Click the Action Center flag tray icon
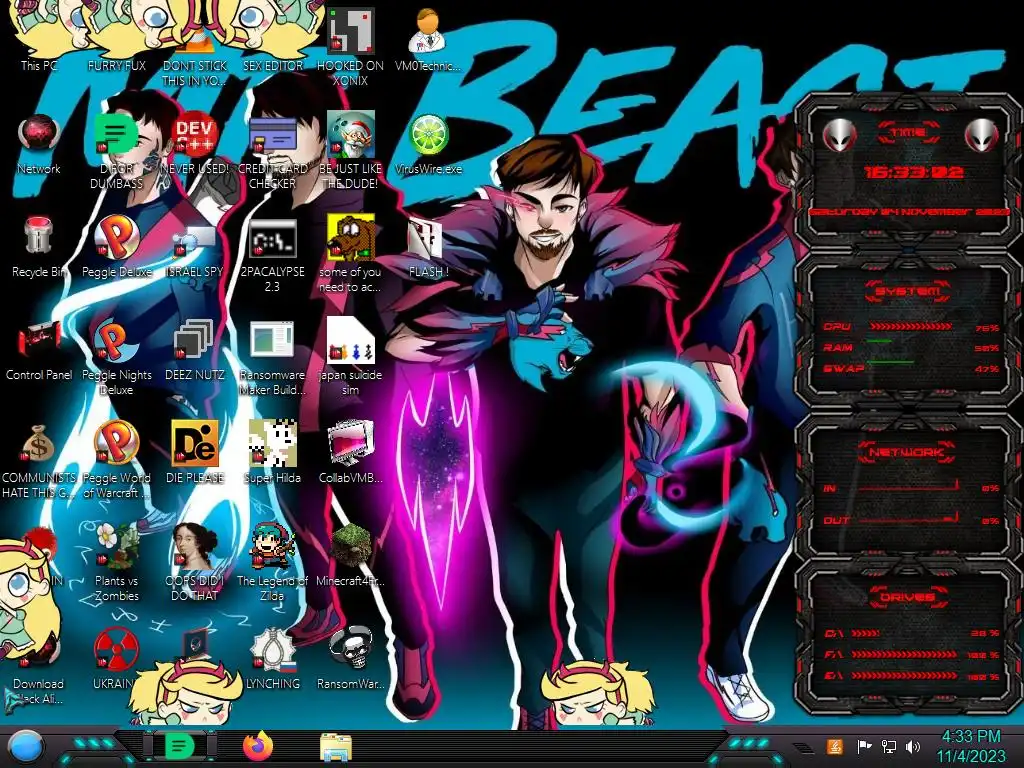1024x768 pixels. coord(863,747)
